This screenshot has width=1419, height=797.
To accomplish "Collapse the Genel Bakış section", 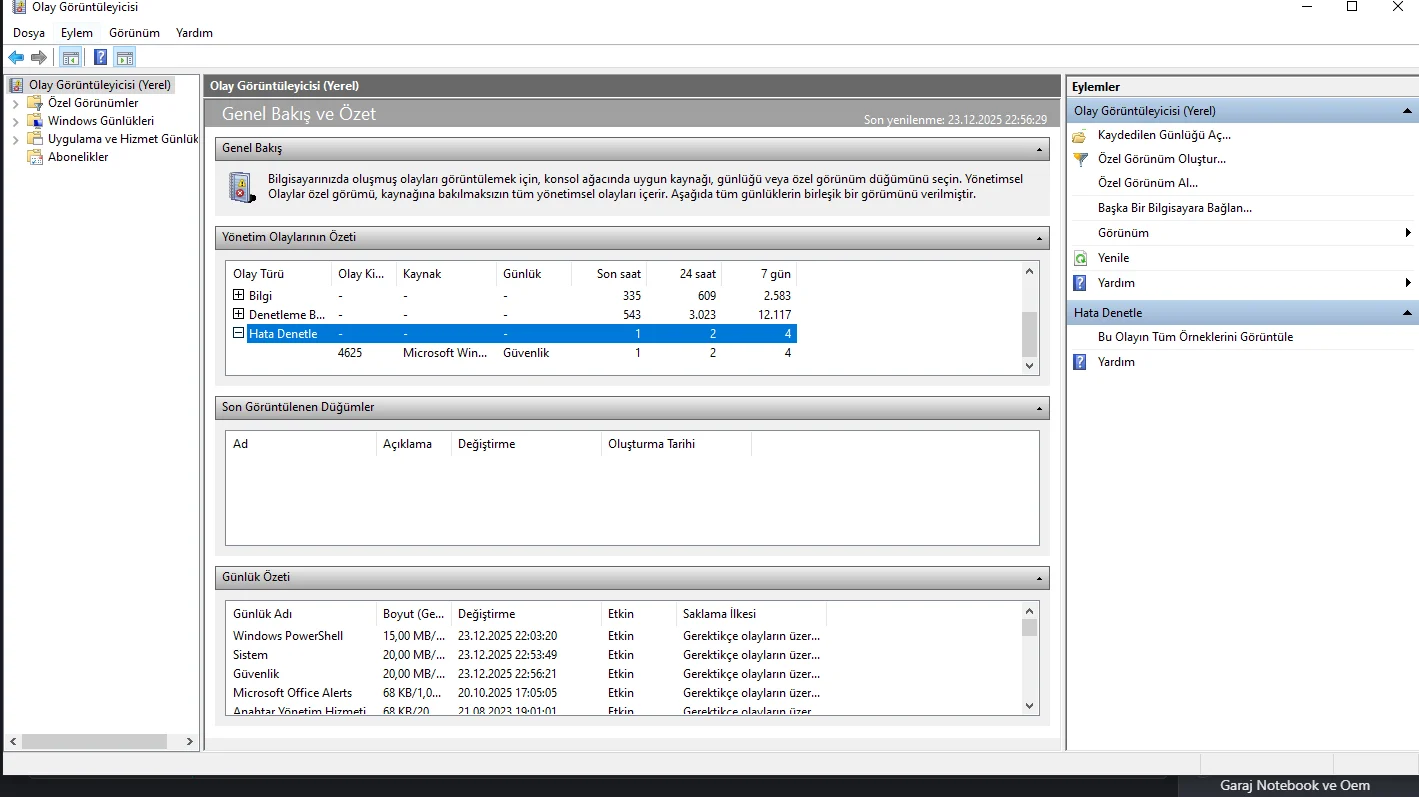I will (1040, 149).
